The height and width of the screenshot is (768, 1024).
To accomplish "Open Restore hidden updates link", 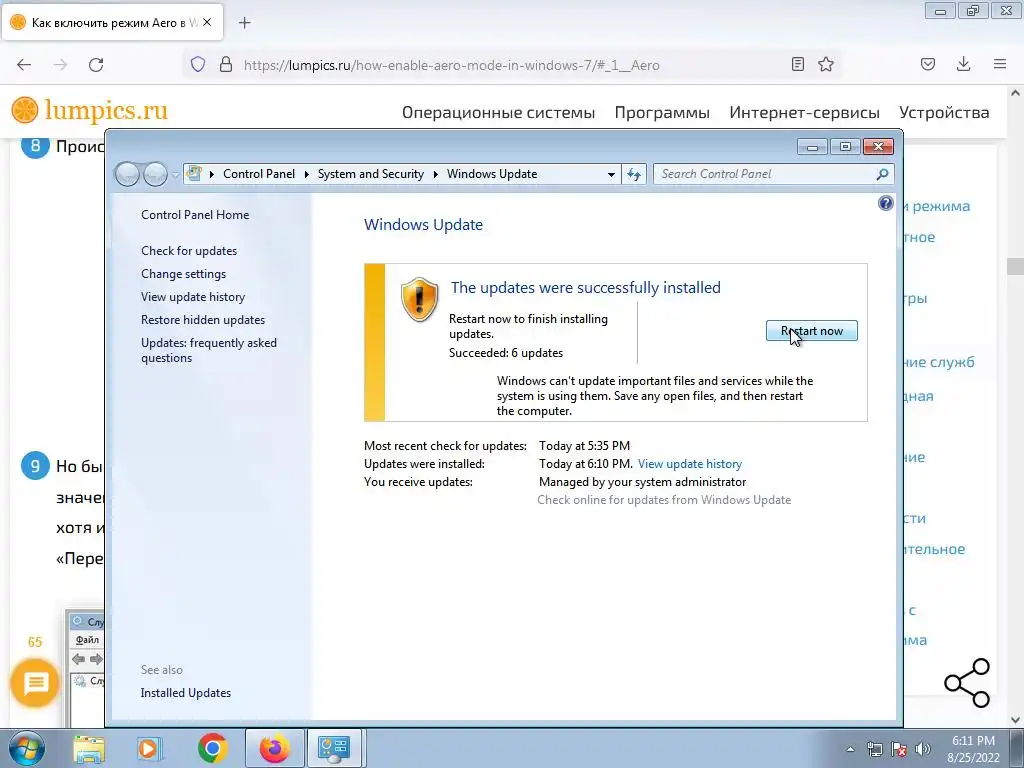I will tap(203, 319).
